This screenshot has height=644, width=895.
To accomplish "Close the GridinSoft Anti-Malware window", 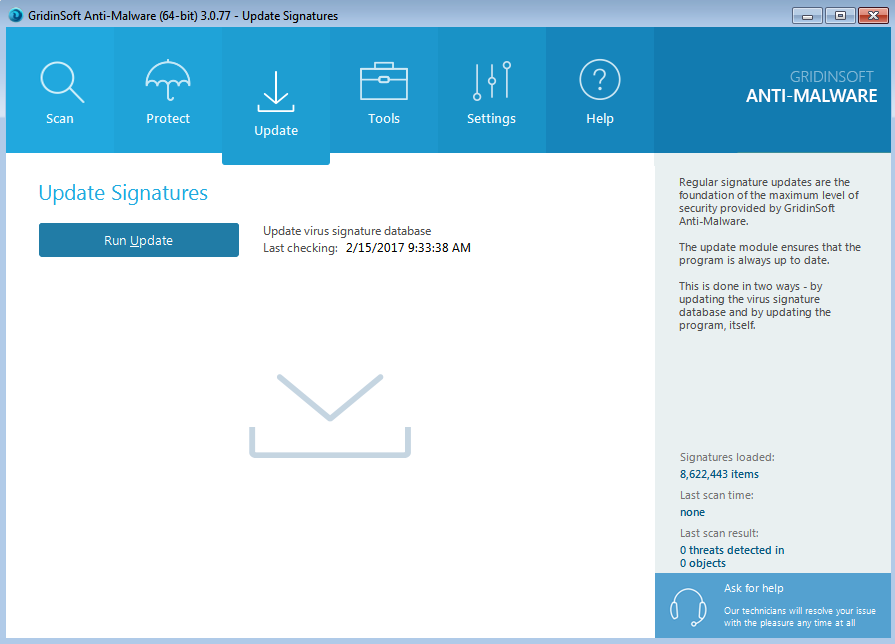I will tap(872, 15).
